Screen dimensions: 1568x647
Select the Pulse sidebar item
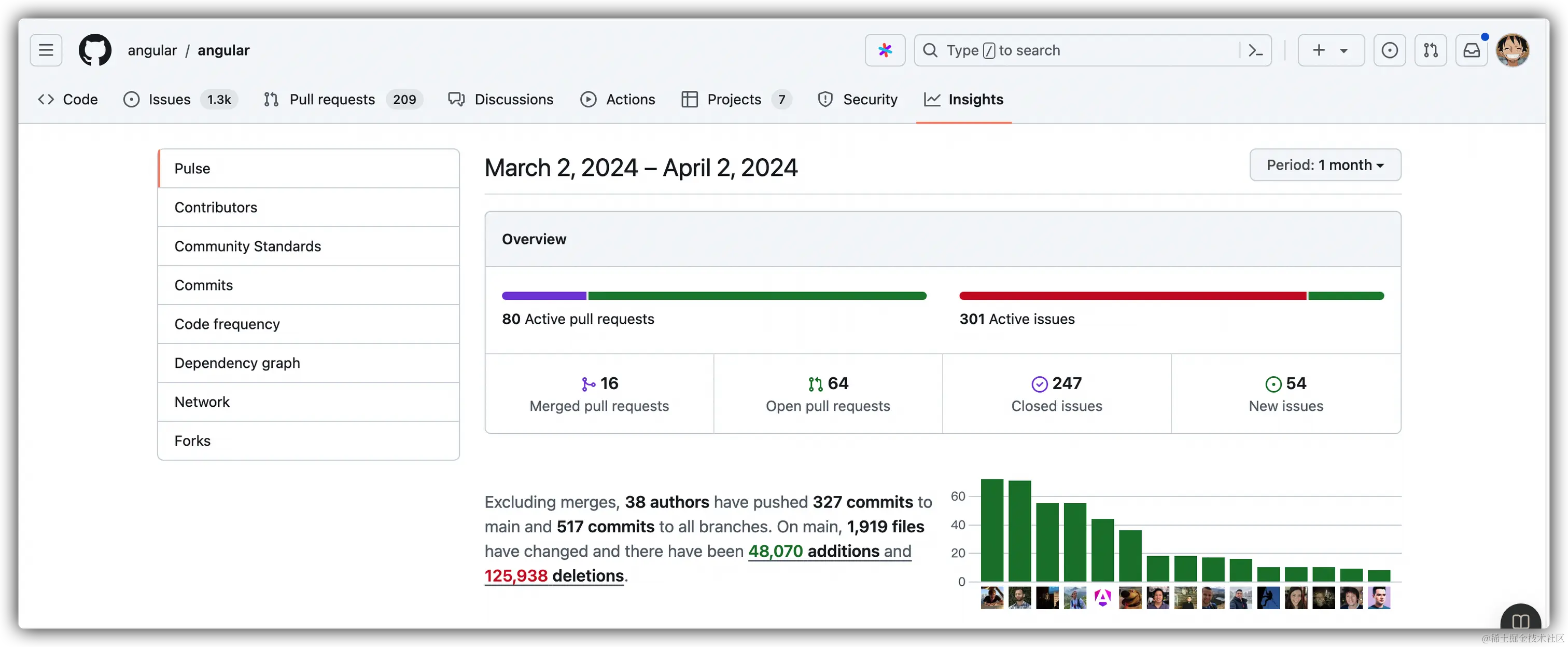click(192, 168)
